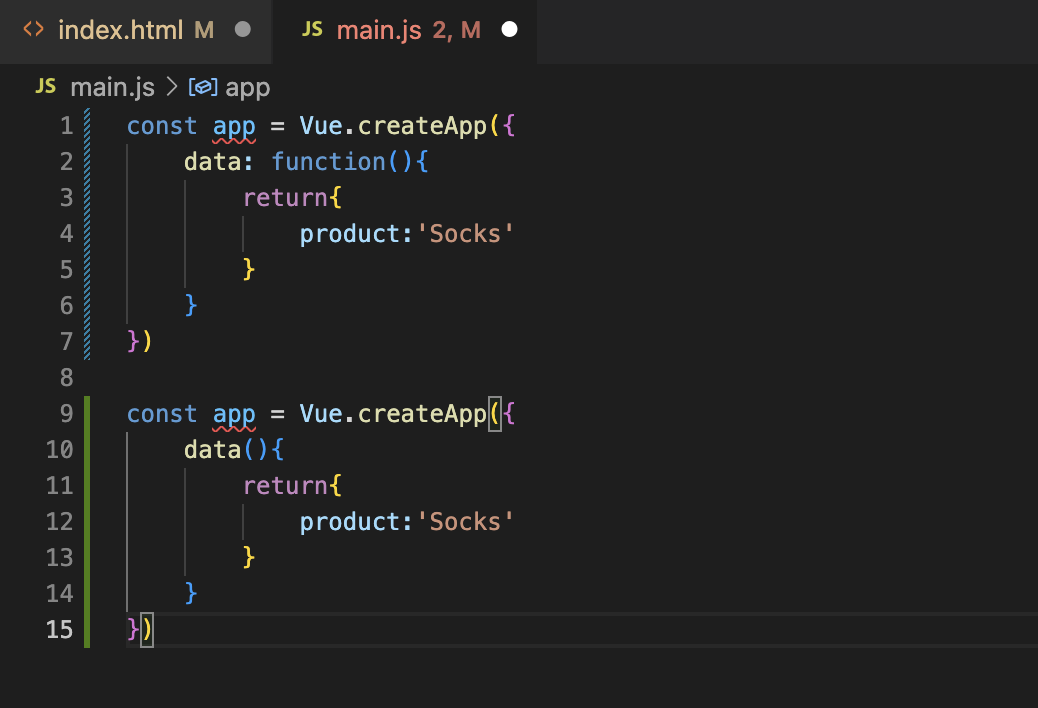This screenshot has height=708, width=1038.
Task: Click data() on line 10
Action: tap(226, 450)
